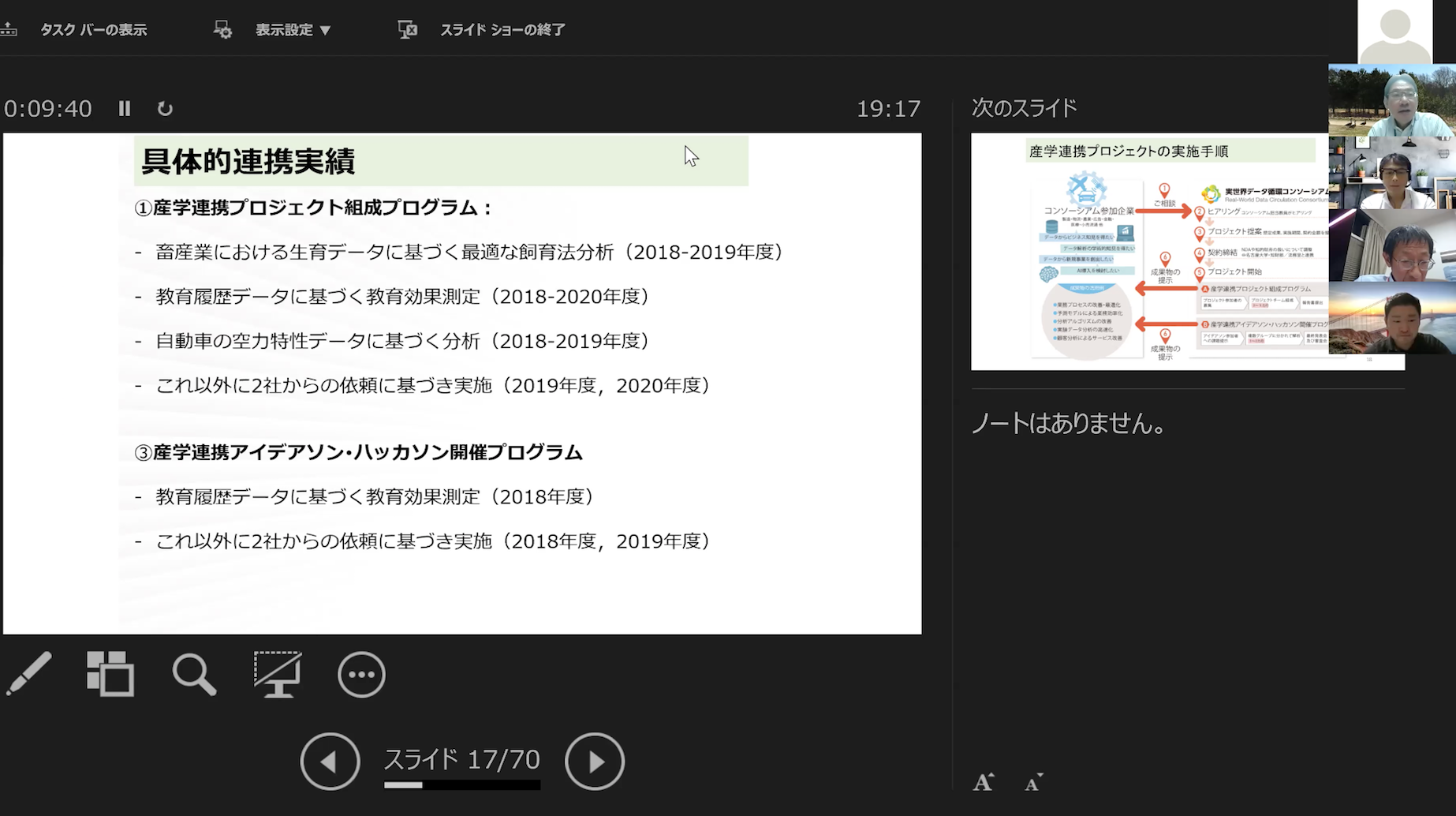The image size is (1456, 816).
Task: Click the current slide 具体的連携実績 view
Action: tap(462, 384)
